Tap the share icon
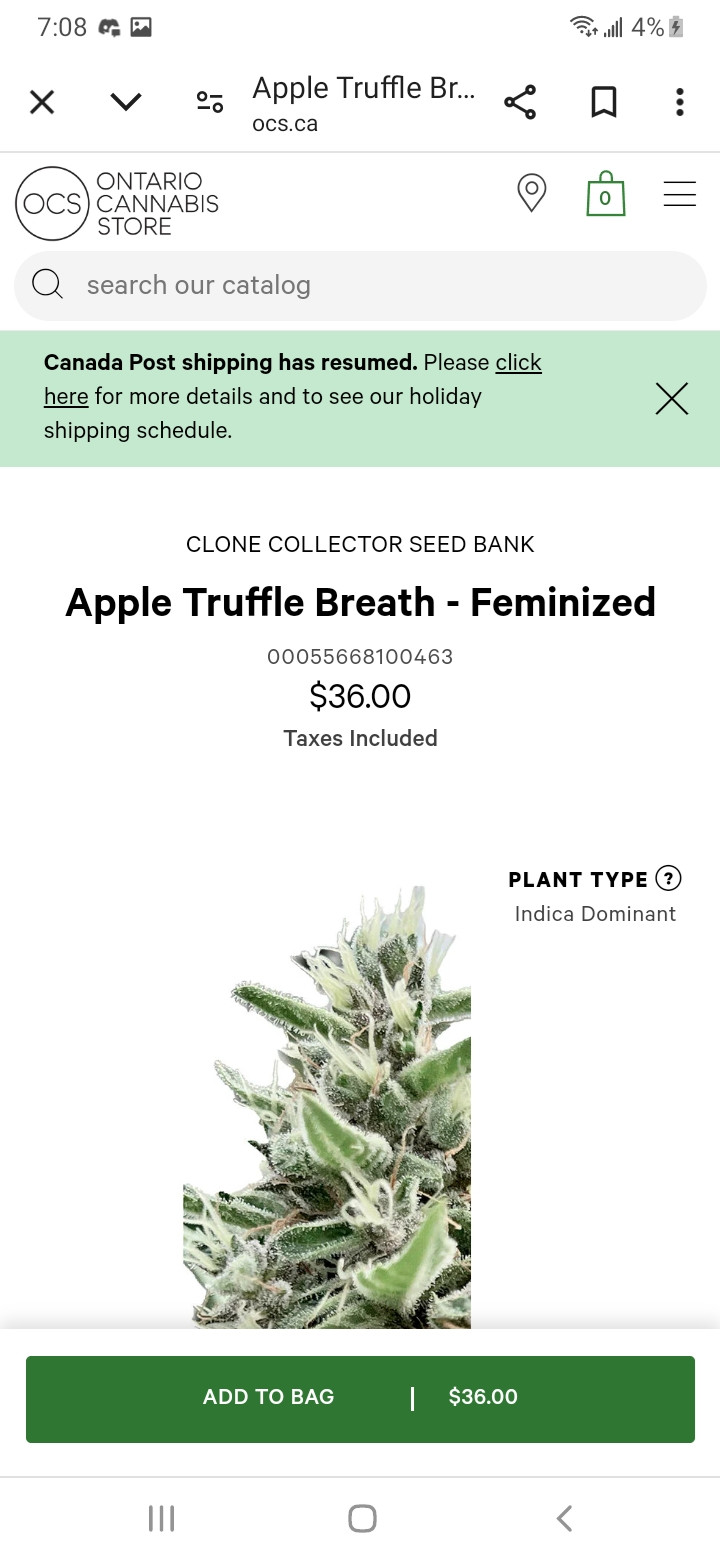 520,102
